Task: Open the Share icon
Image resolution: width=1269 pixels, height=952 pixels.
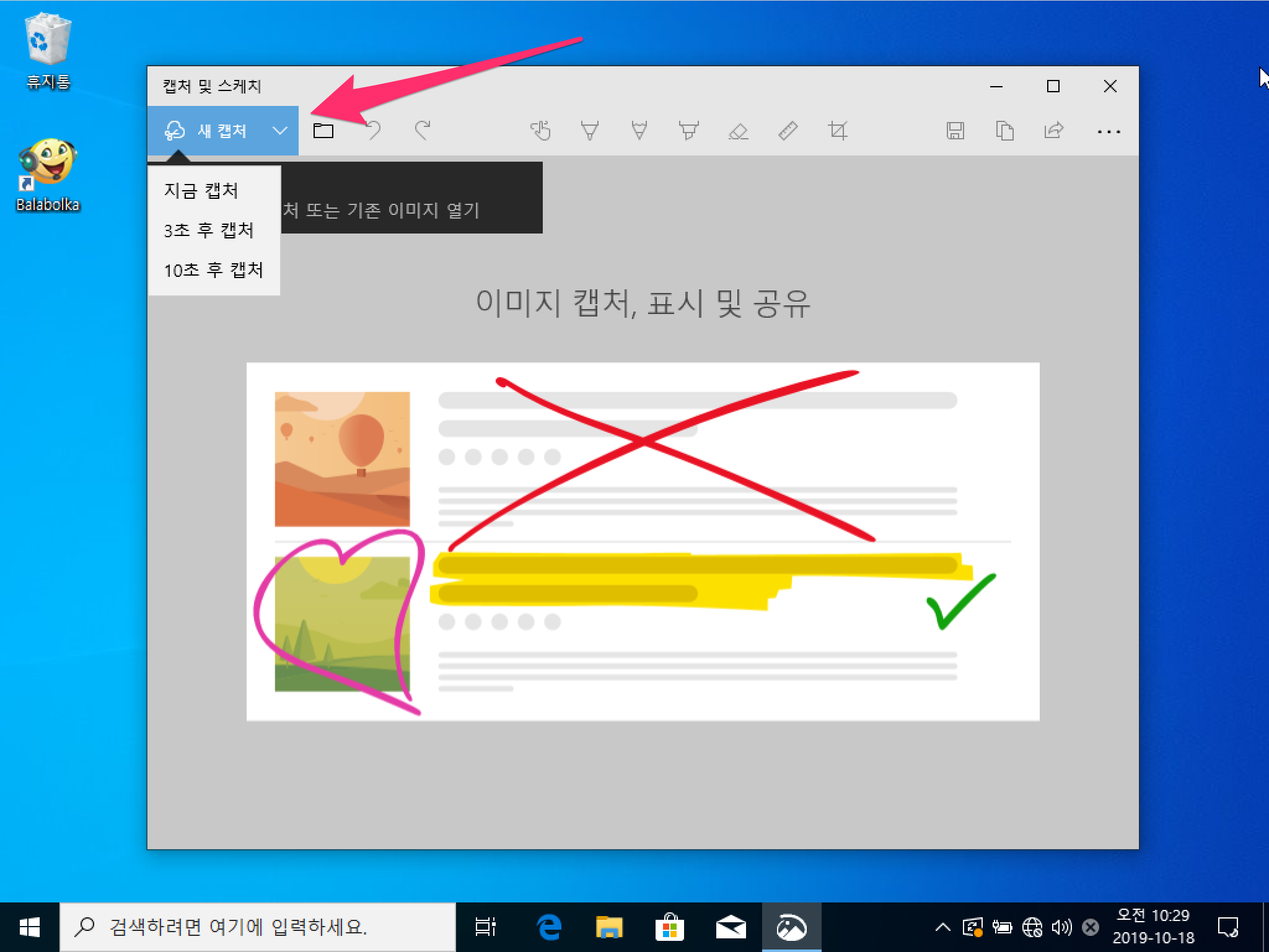Action: [x=1053, y=131]
